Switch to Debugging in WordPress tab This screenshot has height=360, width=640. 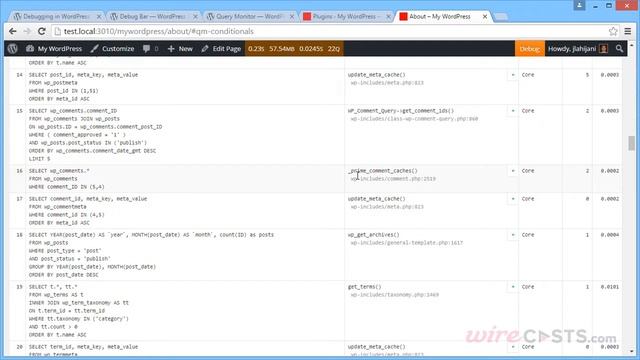tap(56, 16)
